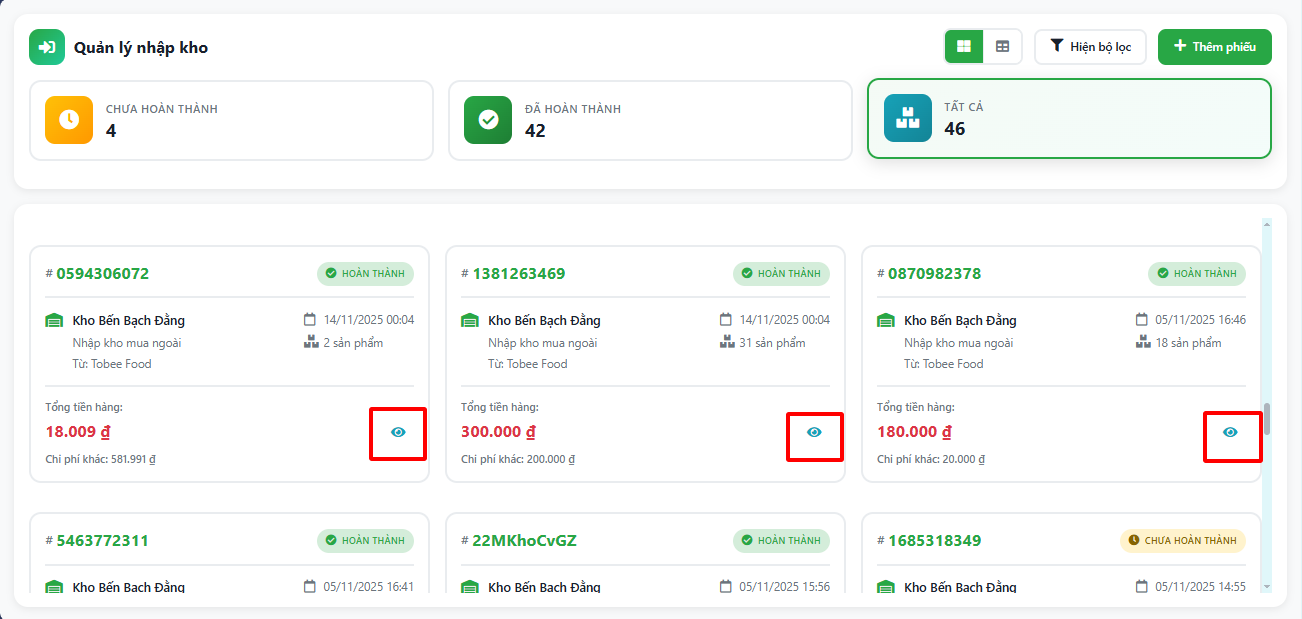Open receipt number 1381263469 link

coord(518,274)
